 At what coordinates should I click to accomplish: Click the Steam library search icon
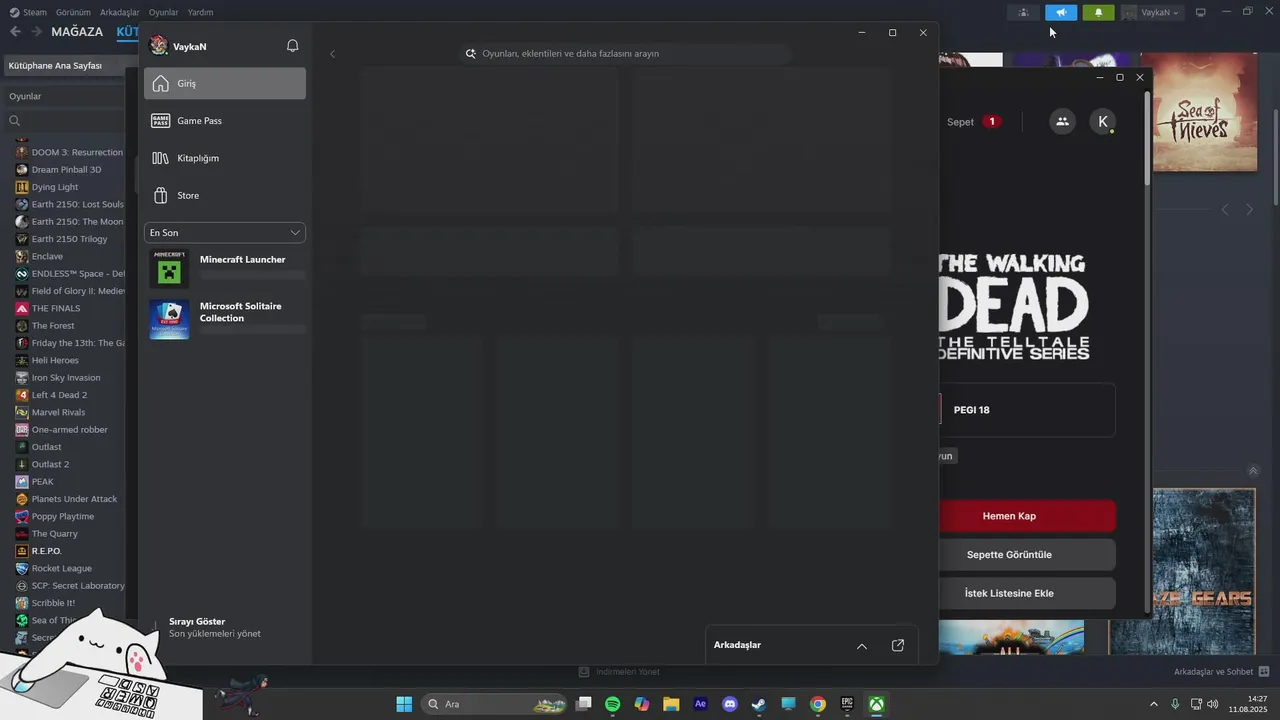tap(15, 121)
